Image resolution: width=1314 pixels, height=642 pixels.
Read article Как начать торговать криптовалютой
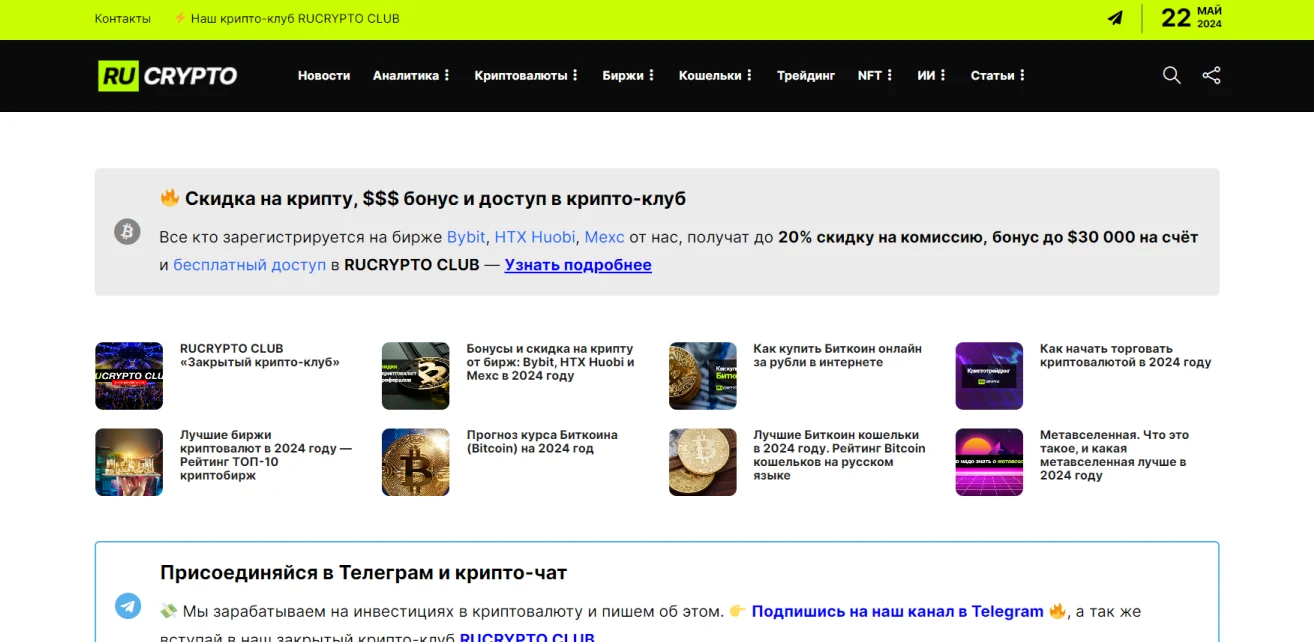click(1126, 356)
